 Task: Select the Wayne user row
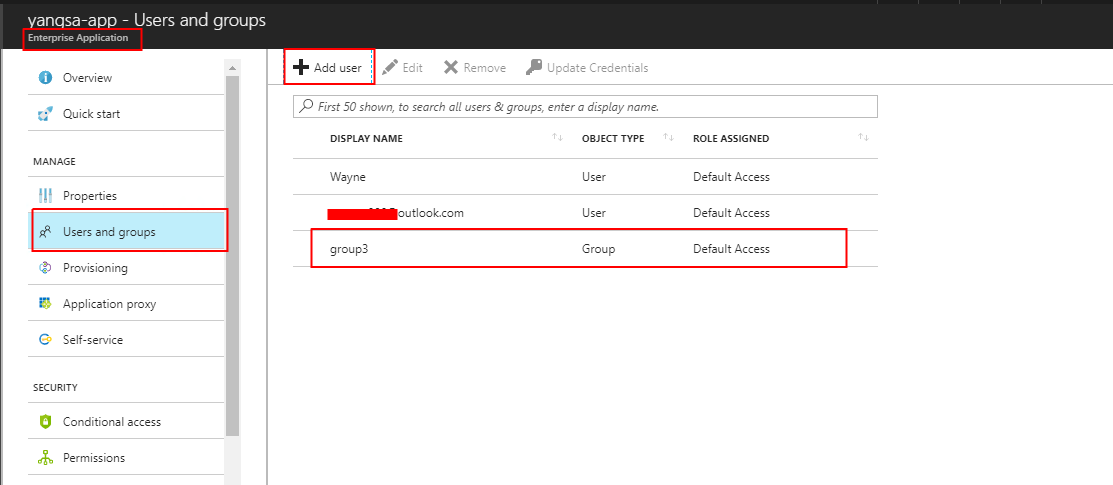pos(585,176)
